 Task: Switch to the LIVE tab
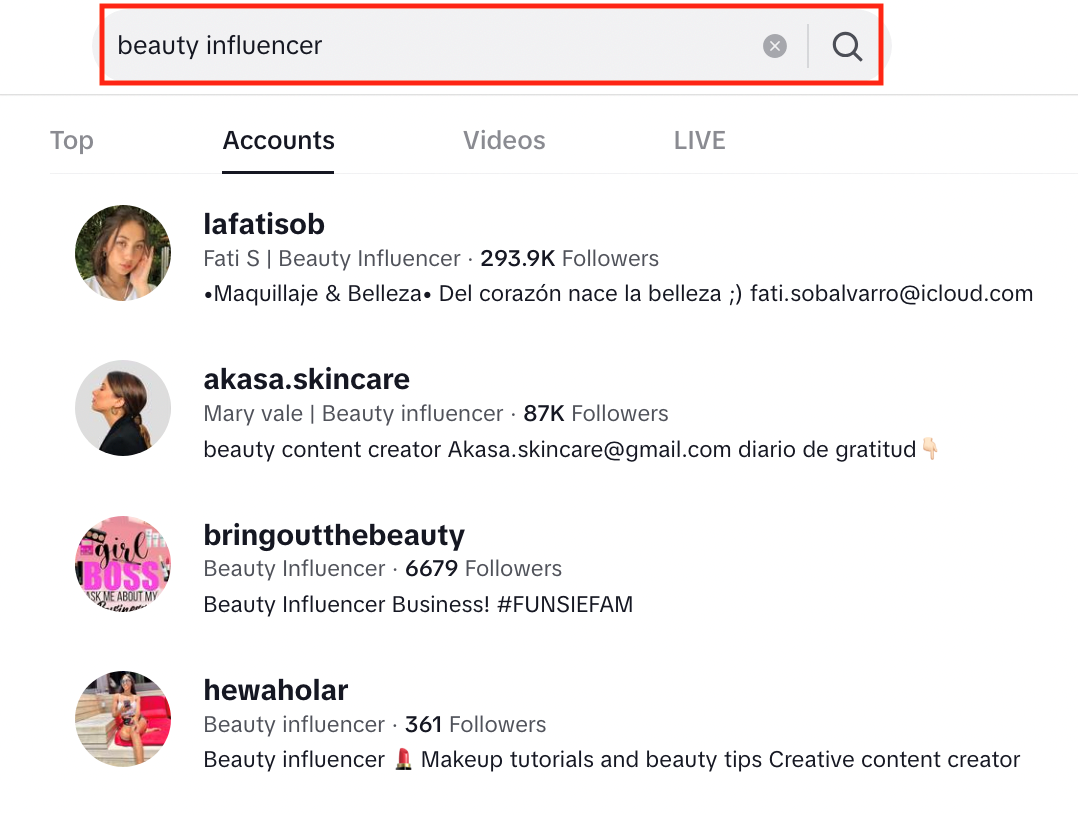click(x=699, y=140)
